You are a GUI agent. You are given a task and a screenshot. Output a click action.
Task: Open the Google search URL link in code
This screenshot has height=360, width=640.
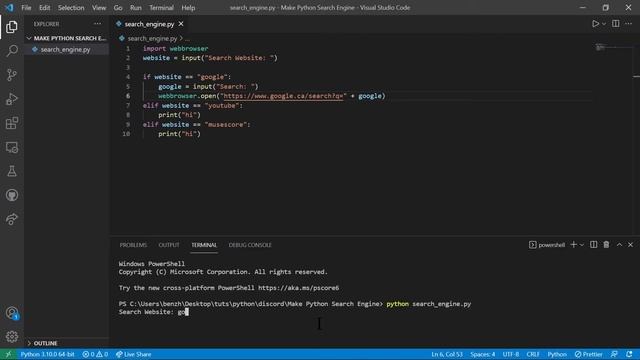pos(283,96)
